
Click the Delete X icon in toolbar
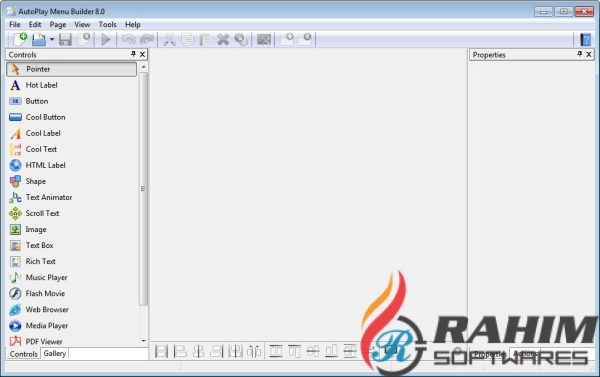pos(223,39)
